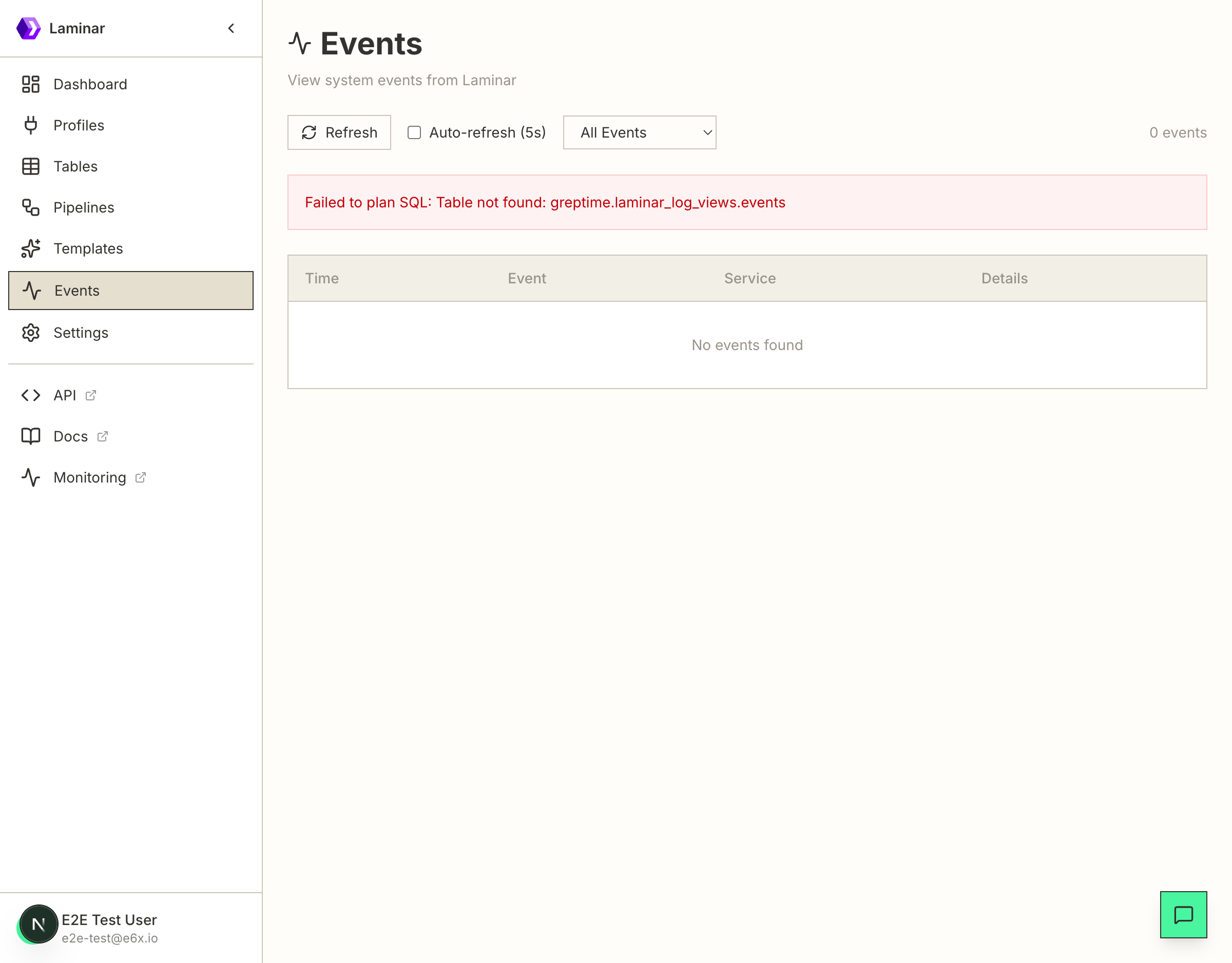The image size is (1232, 963).
Task: Select the Pipelines icon
Action: click(x=30, y=207)
